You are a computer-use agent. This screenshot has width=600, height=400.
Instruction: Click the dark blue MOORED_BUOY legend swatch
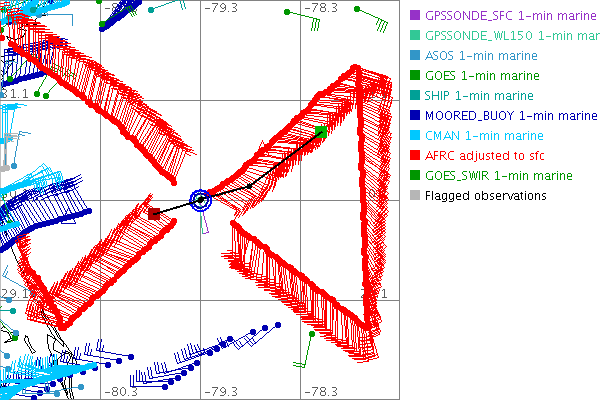(x=416, y=116)
